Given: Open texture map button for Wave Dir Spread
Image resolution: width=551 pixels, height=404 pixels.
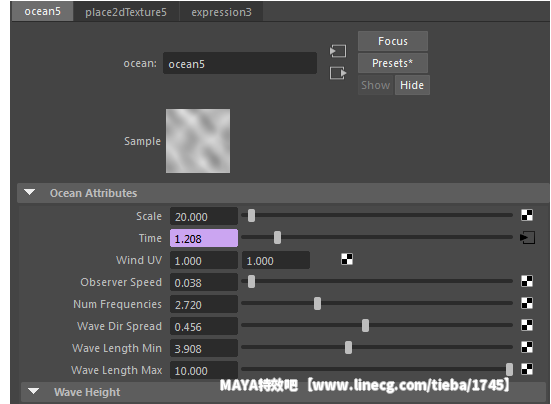Looking at the screenshot, I should [x=527, y=325].
